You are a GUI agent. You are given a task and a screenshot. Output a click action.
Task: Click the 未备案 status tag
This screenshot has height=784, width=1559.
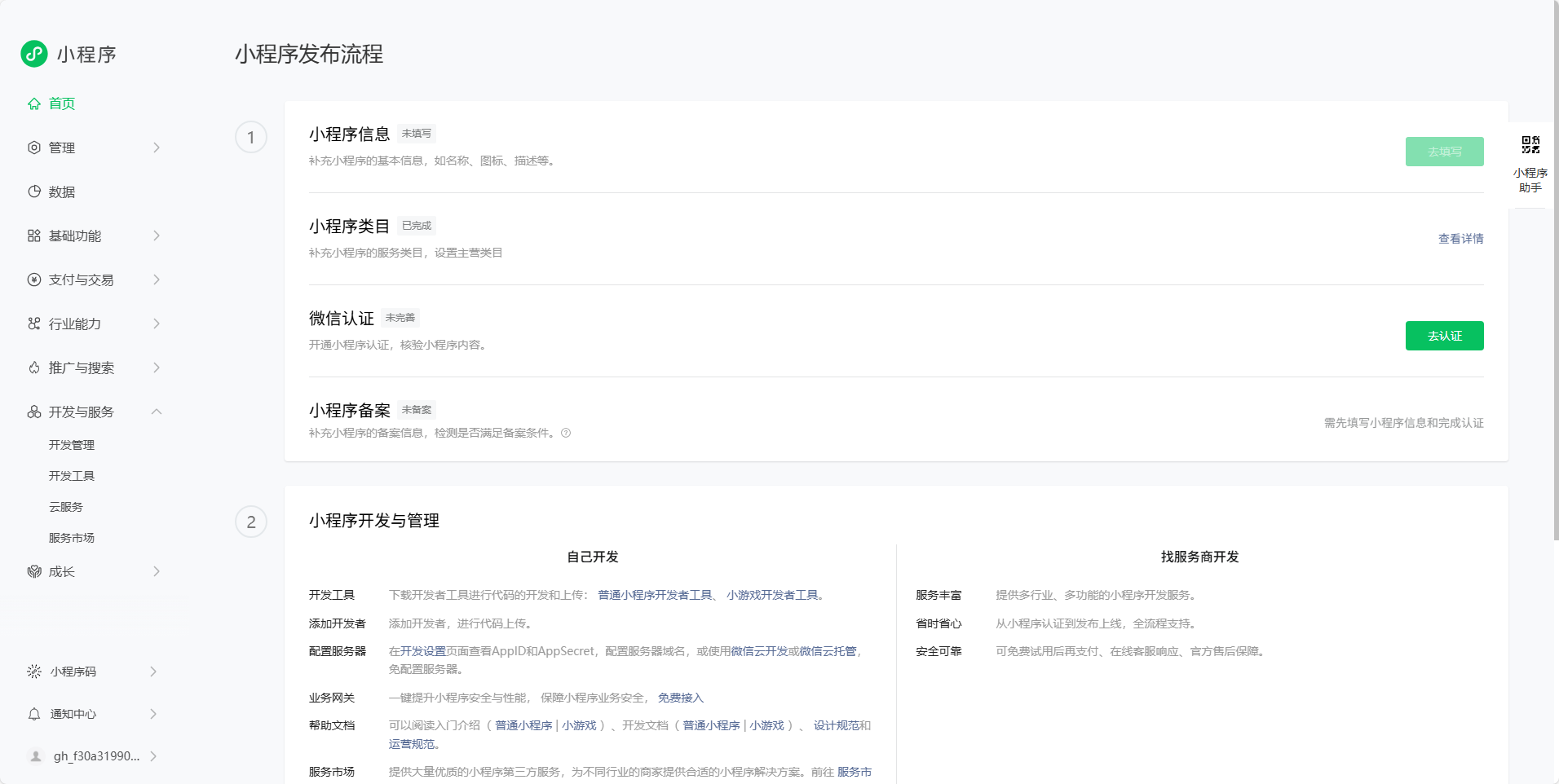coord(417,410)
